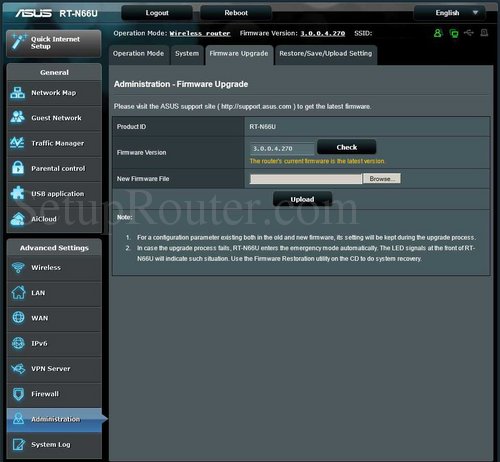Click the Wireless signal icon

pos(18,267)
